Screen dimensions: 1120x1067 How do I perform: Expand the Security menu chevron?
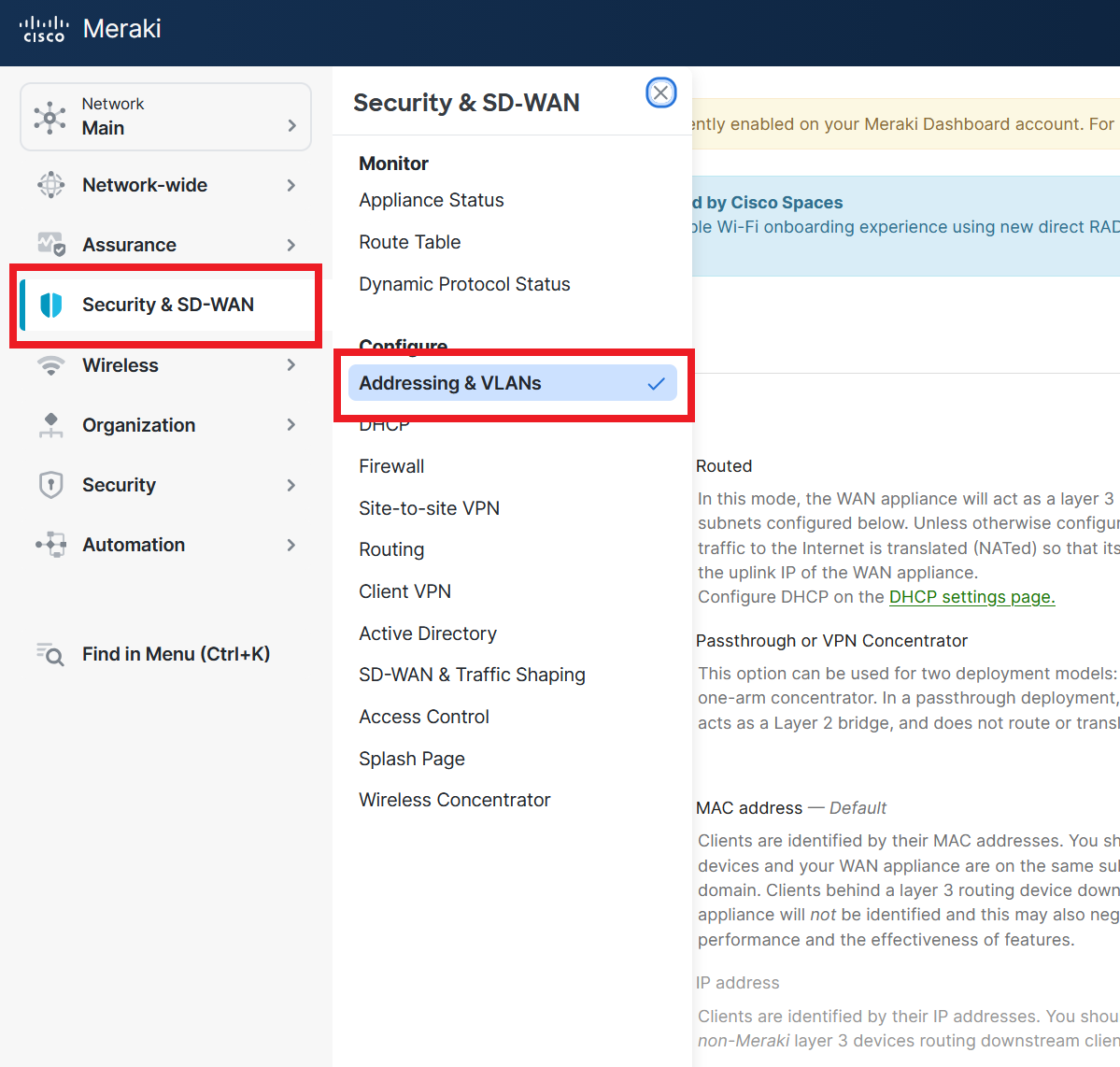[291, 485]
